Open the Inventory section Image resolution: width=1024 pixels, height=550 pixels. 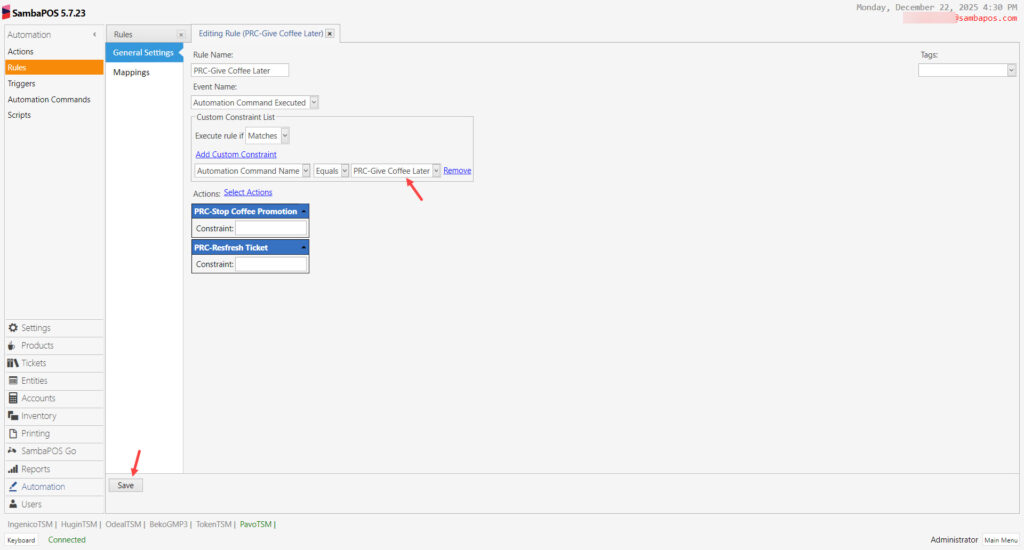38,416
